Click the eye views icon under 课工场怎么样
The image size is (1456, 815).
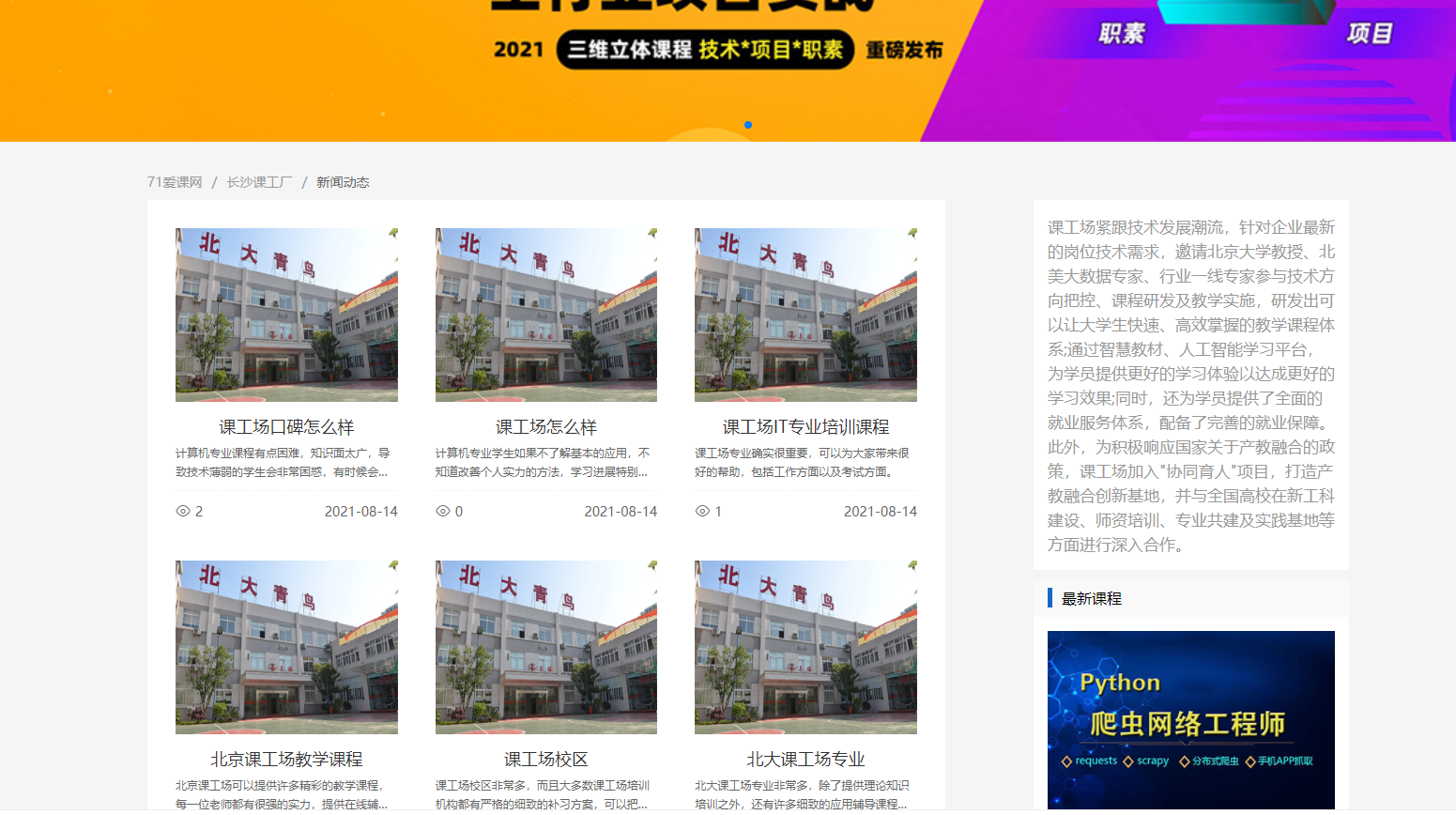443,512
